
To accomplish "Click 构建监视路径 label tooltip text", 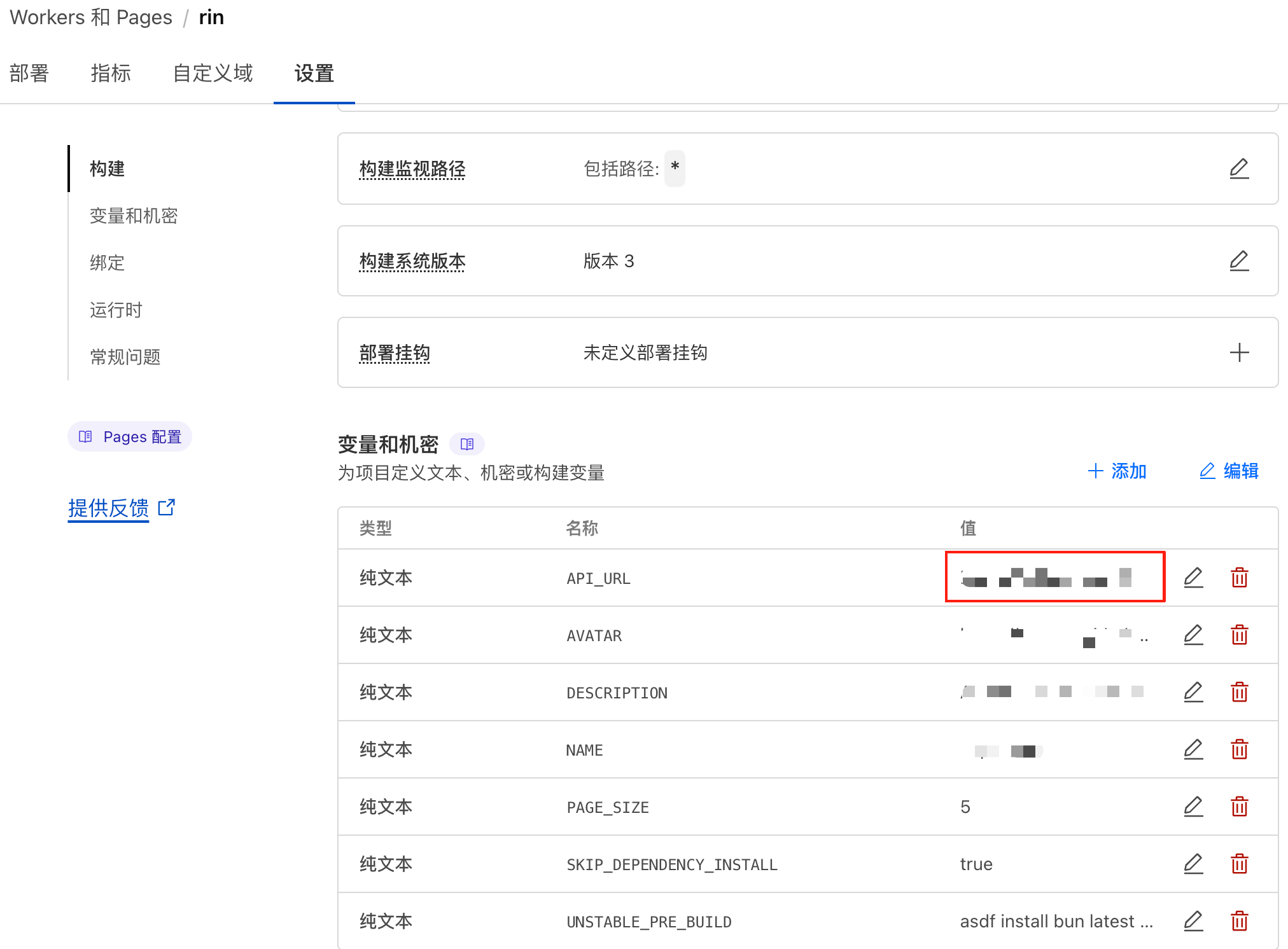I will point(412,169).
